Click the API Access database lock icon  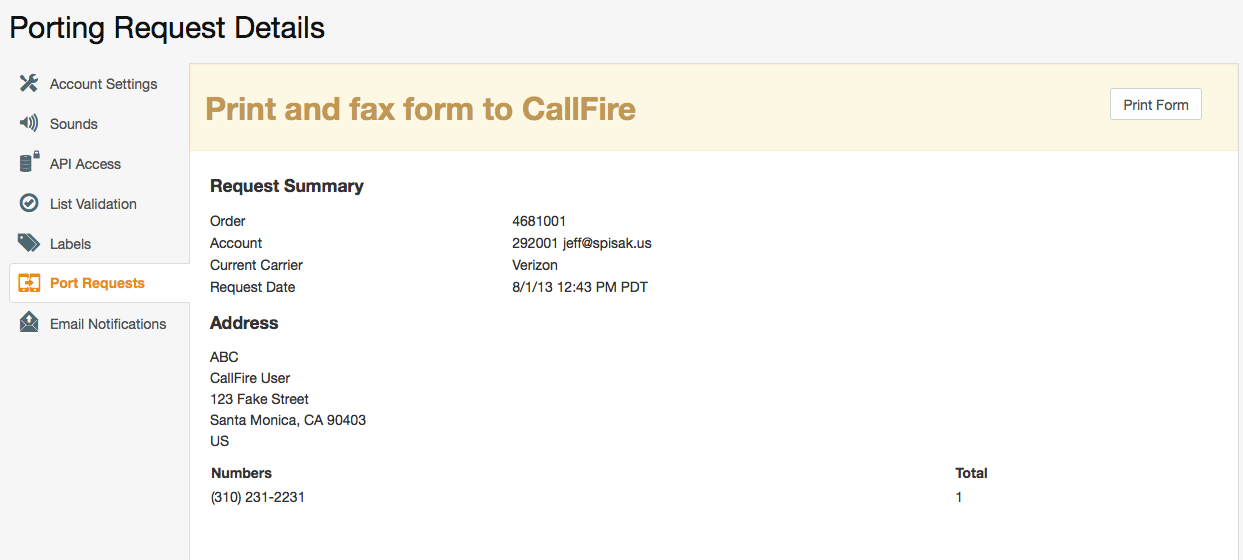pyautogui.click(x=29, y=163)
